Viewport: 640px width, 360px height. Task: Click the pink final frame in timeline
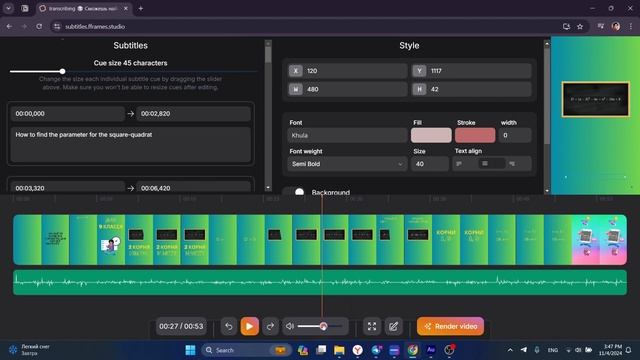tap(613, 240)
